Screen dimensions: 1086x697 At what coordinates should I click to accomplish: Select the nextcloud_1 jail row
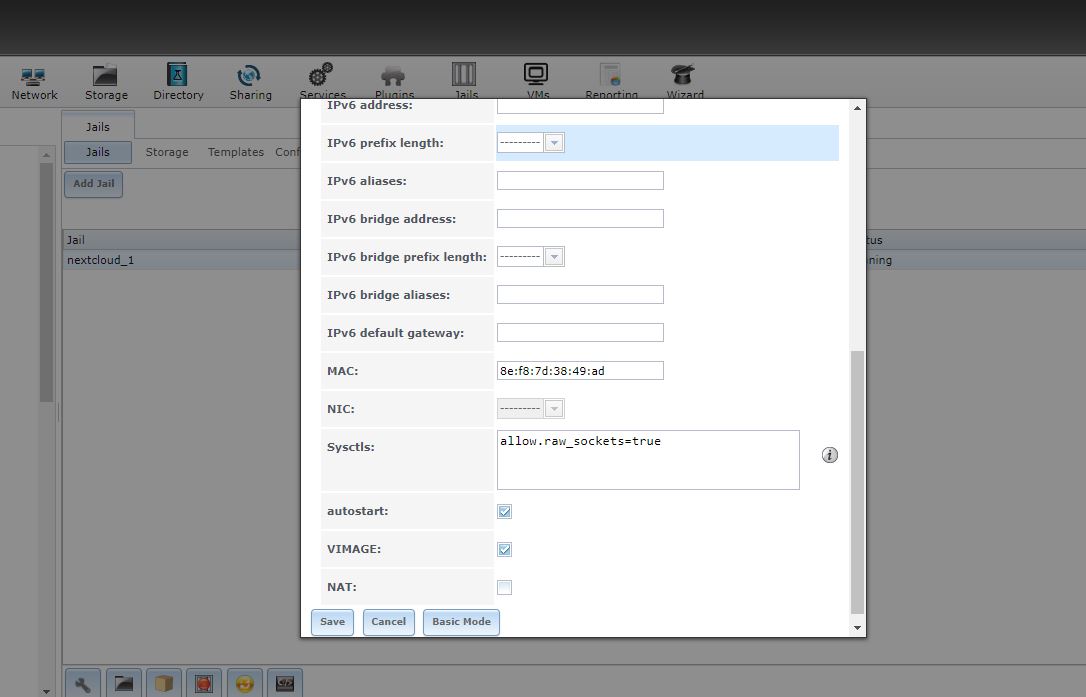coord(181,261)
